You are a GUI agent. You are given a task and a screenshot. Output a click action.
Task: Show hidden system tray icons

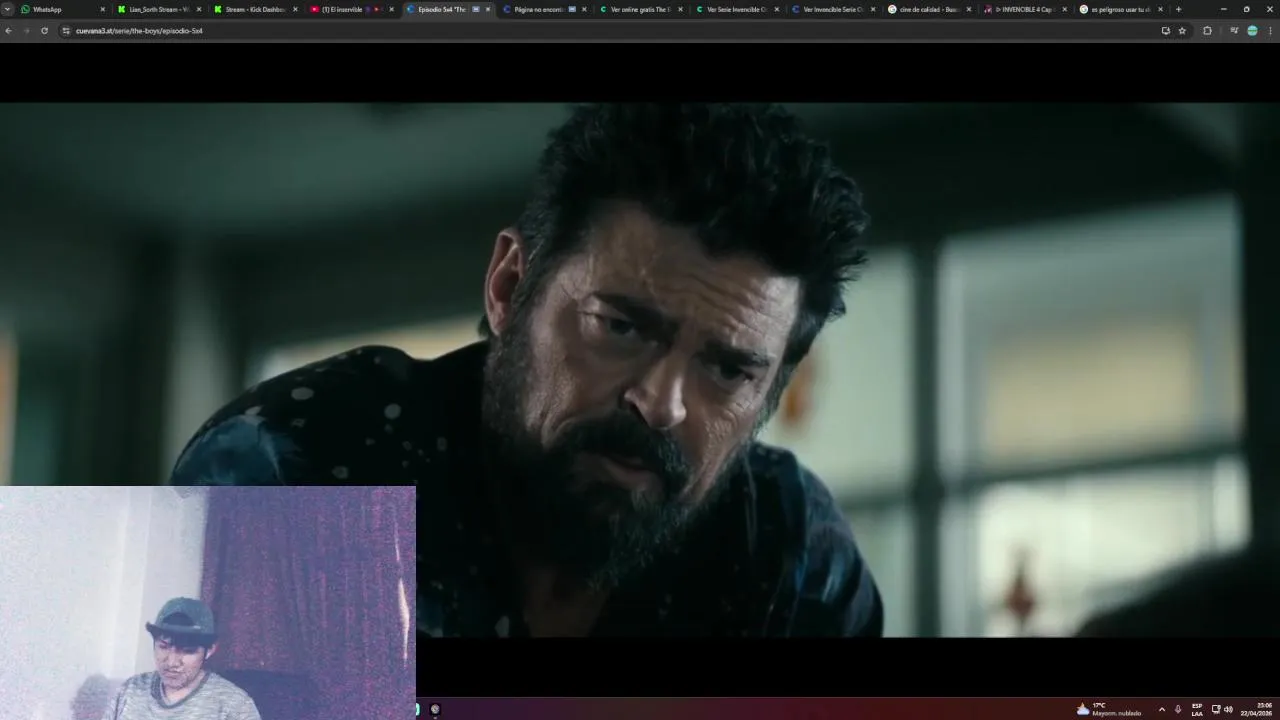[1161, 709]
